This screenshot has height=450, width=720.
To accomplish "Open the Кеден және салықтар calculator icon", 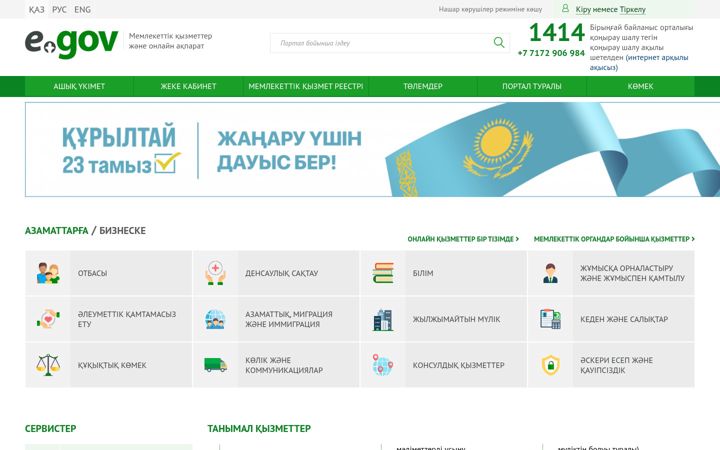I will click(x=550, y=319).
